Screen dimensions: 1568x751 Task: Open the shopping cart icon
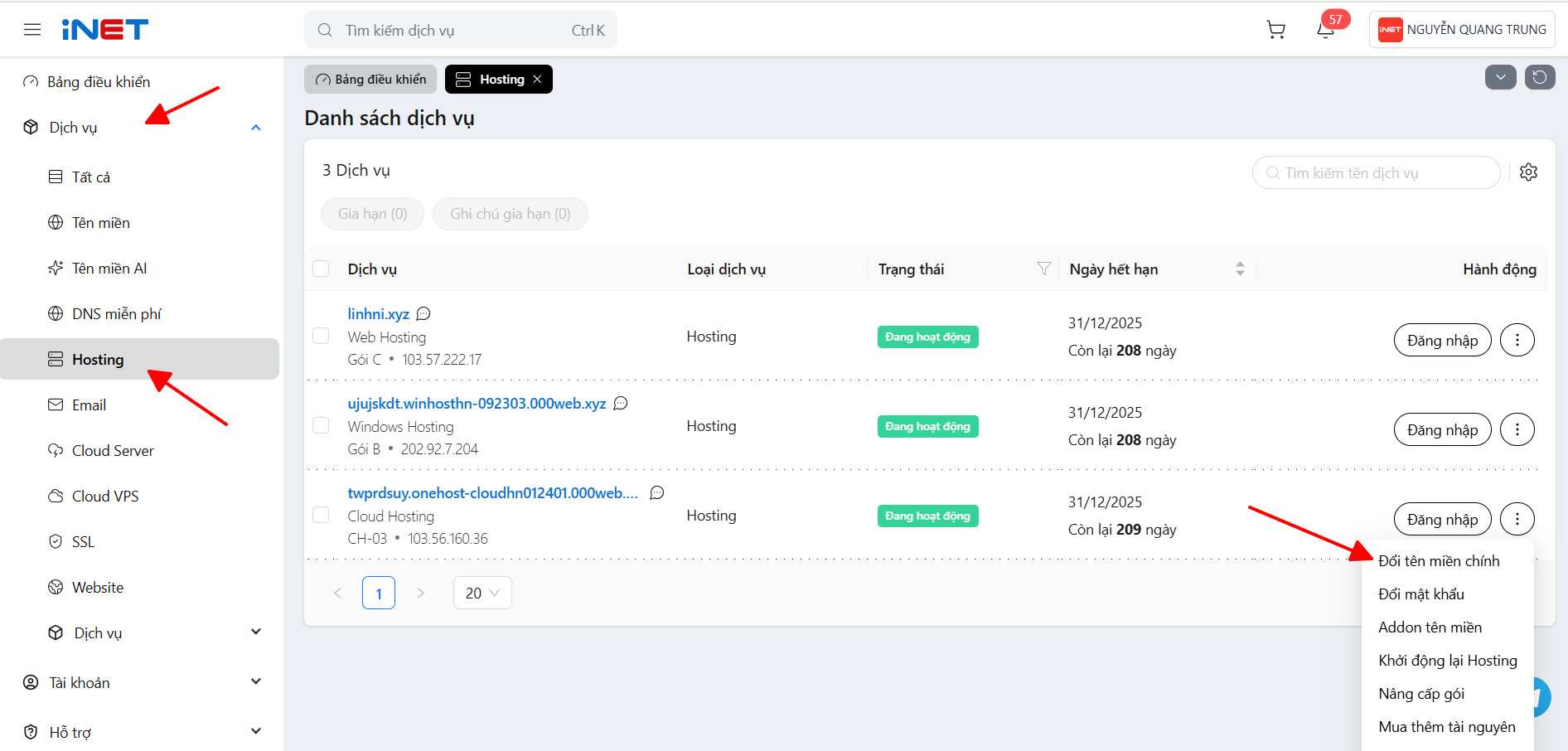pyautogui.click(x=1276, y=30)
